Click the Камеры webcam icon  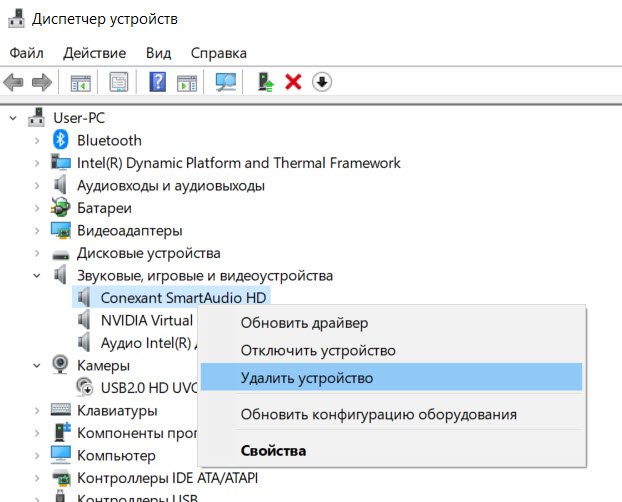click(60, 364)
